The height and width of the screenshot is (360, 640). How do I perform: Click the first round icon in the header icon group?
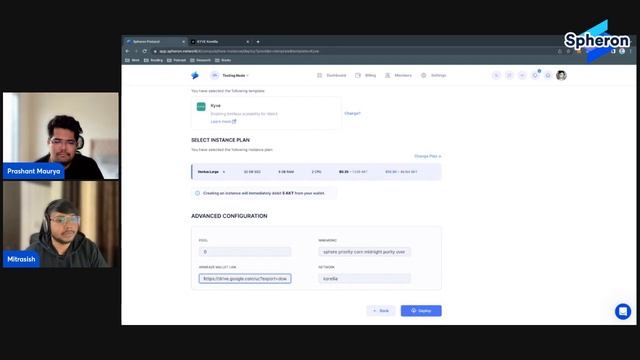[x=496, y=75]
